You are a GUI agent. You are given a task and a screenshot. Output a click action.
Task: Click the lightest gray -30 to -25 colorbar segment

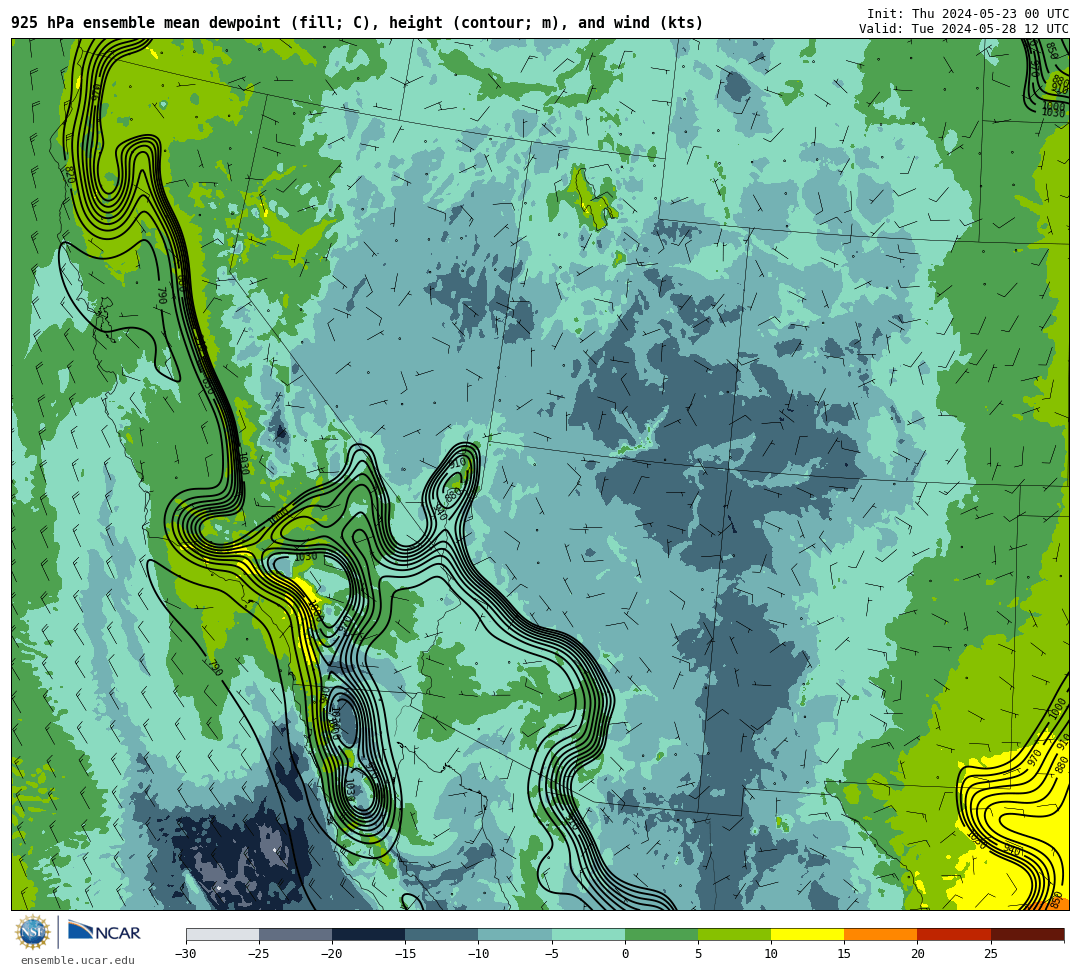[222, 934]
